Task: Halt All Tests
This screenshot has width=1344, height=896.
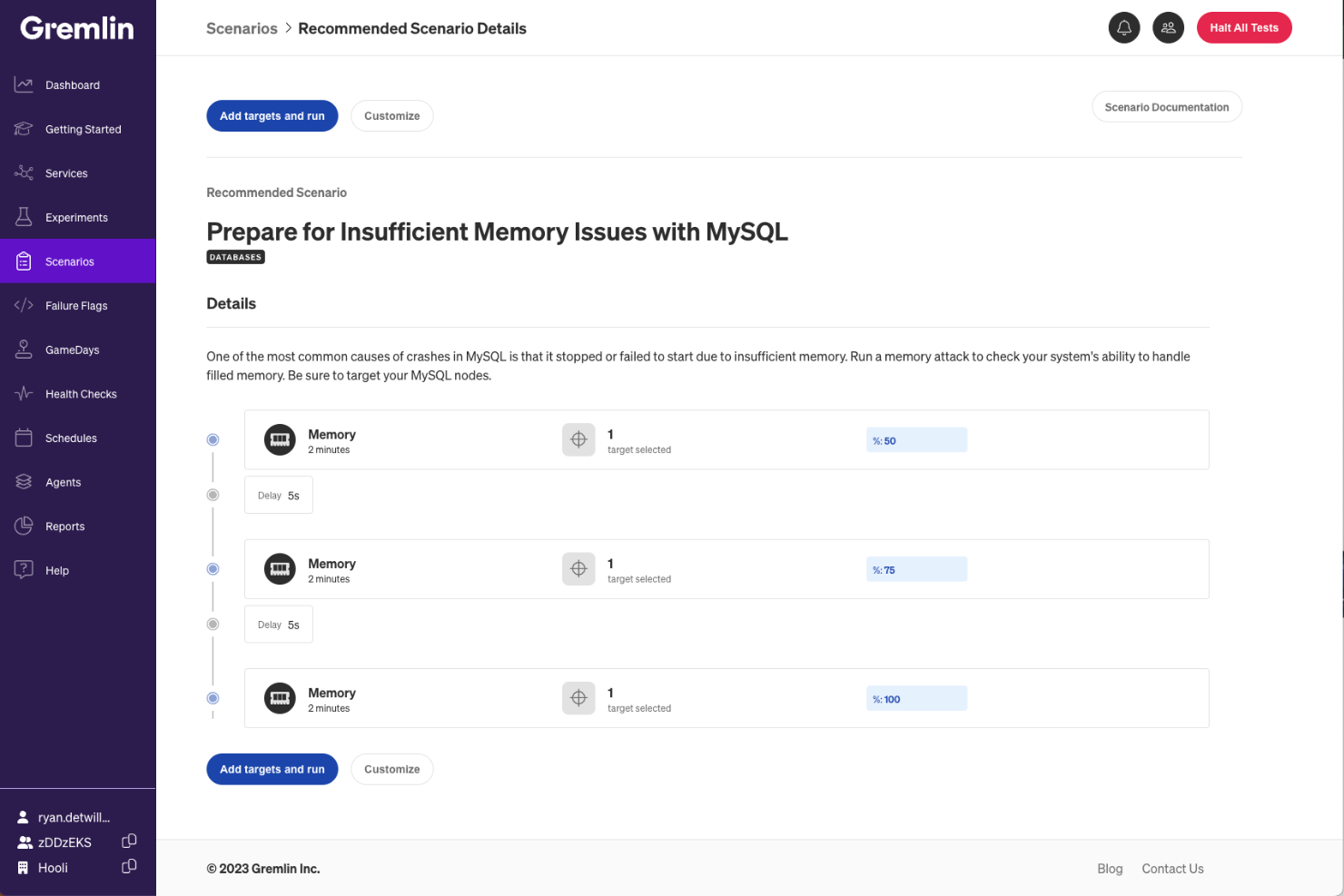Action: 1244,27
